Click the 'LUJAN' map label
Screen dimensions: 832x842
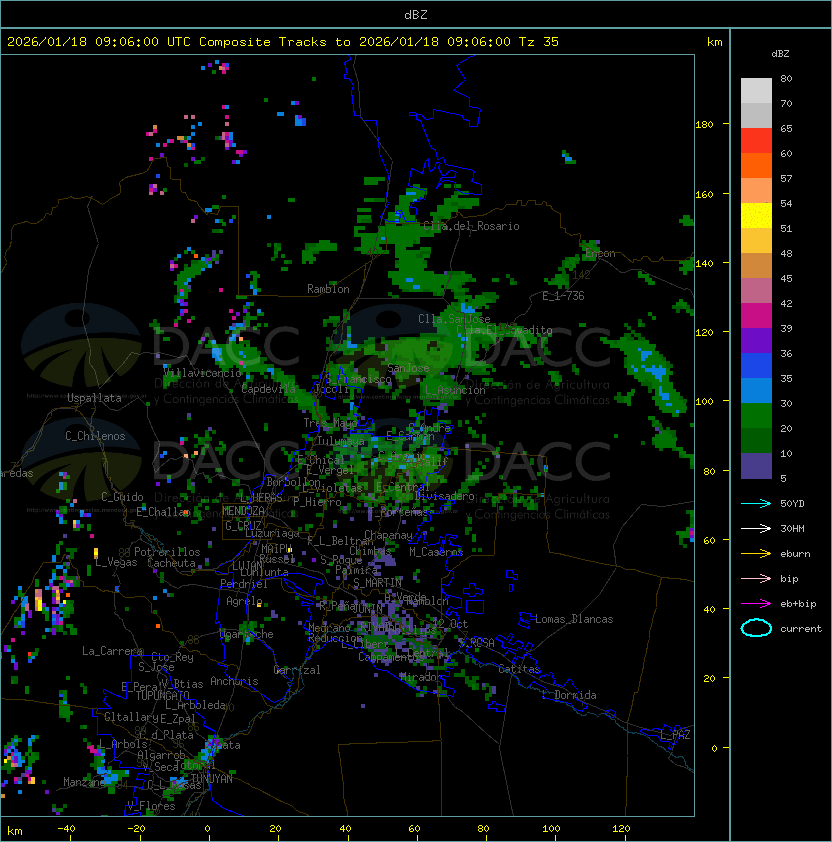tap(247, 566)
